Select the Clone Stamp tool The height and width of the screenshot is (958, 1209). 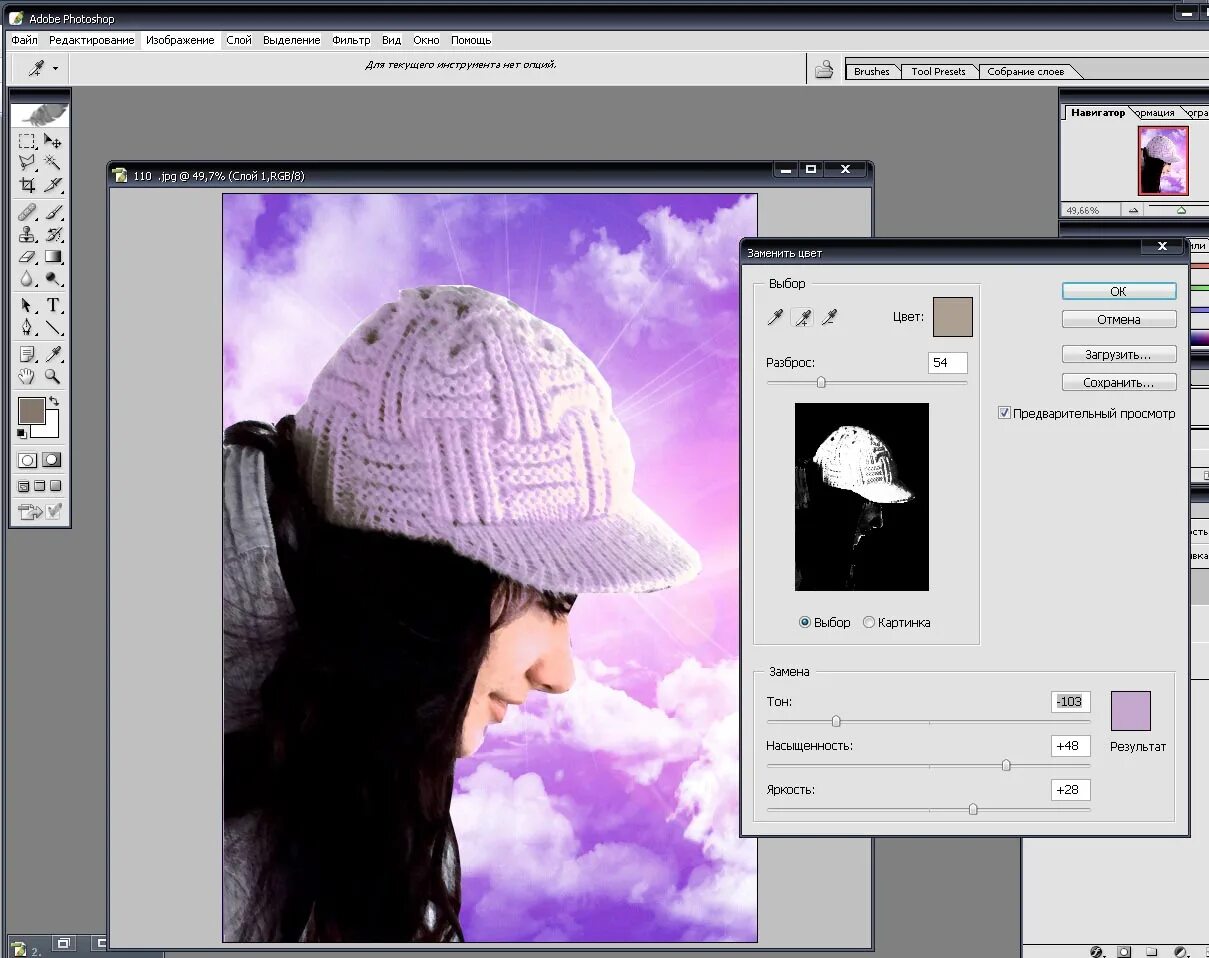[28, 234]
